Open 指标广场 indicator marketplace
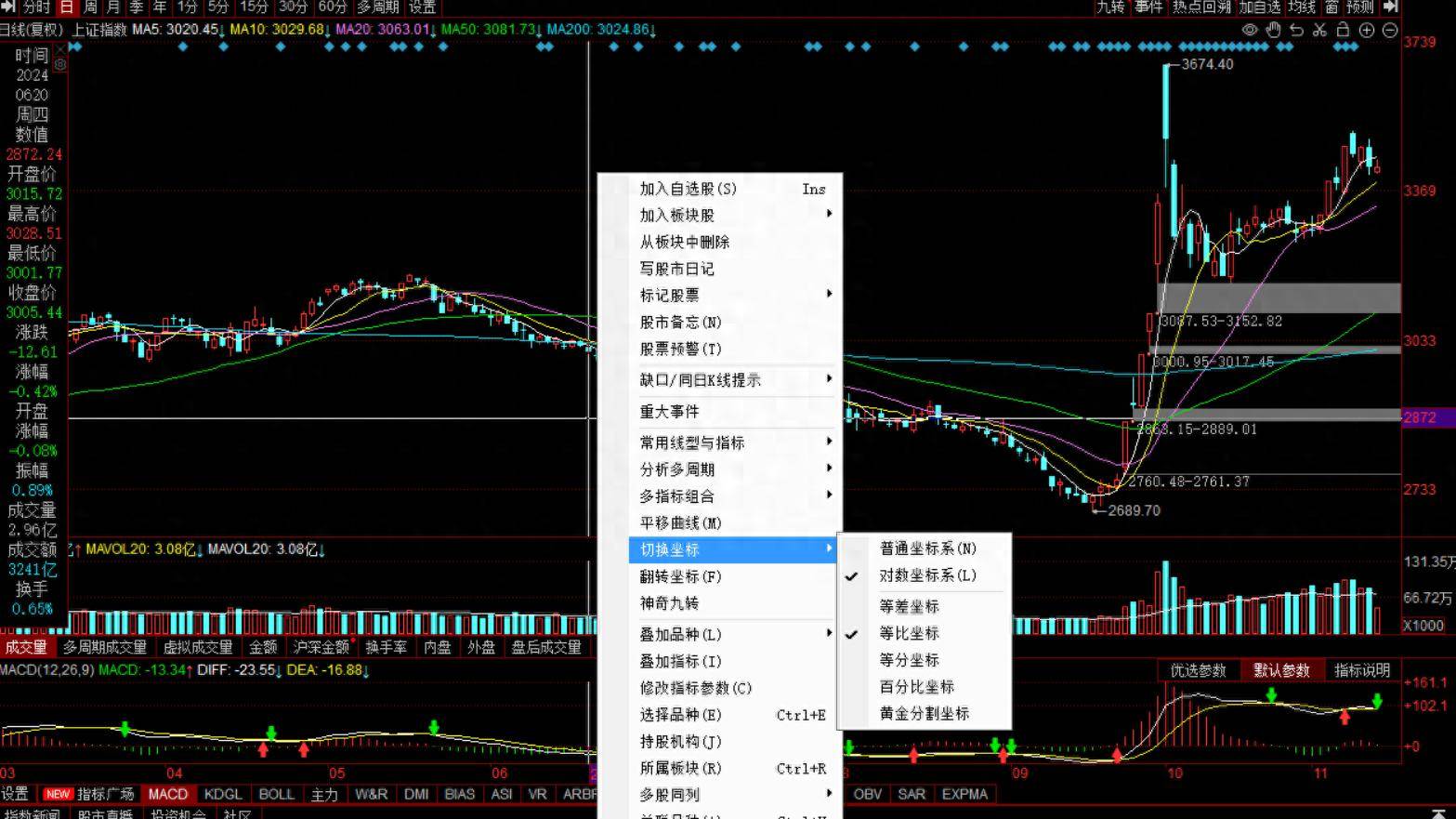 [105, 794]
